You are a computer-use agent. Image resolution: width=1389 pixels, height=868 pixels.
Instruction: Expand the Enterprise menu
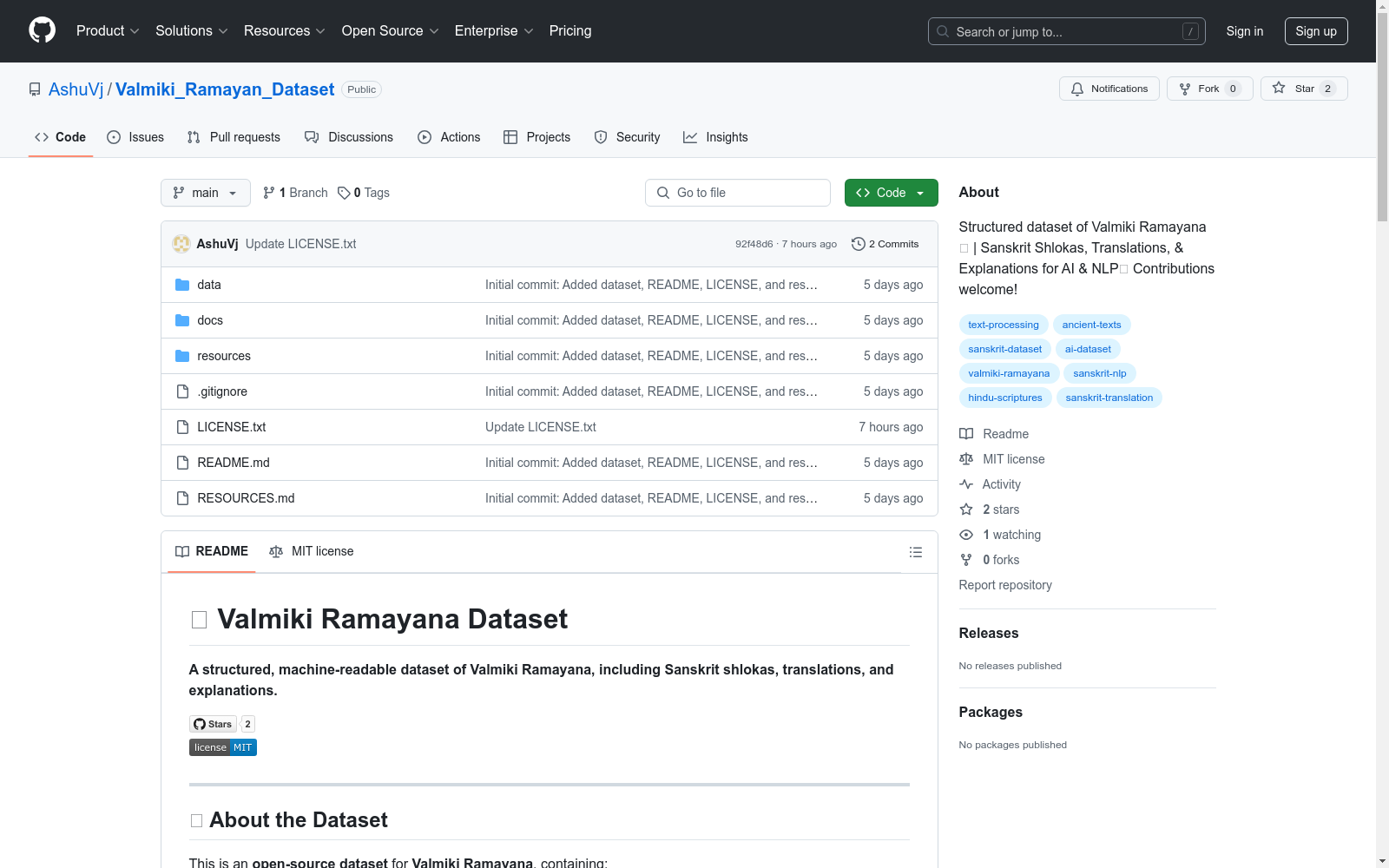coord(494,30)
